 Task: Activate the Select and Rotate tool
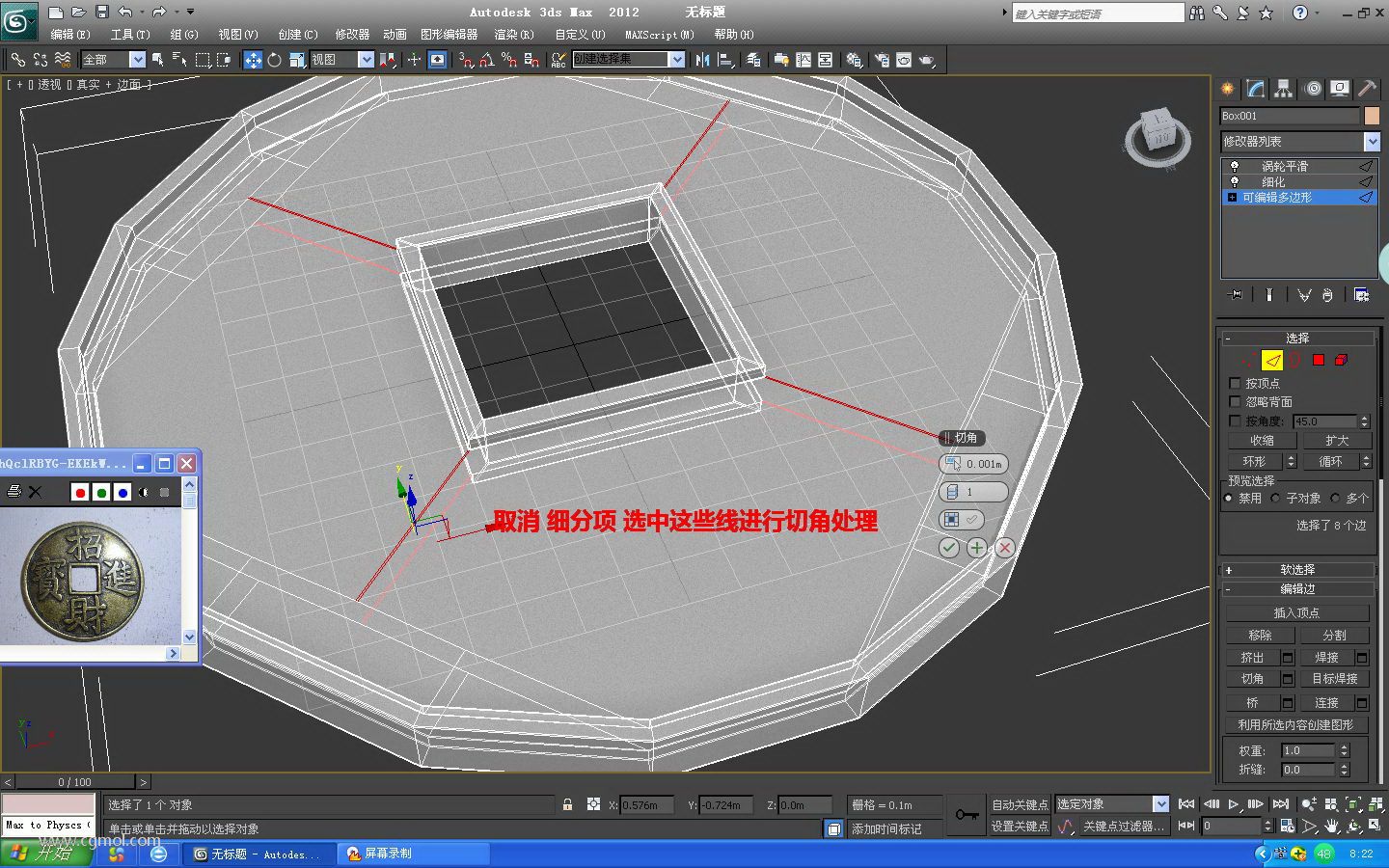pyautogui.click(x=275, y=60)
